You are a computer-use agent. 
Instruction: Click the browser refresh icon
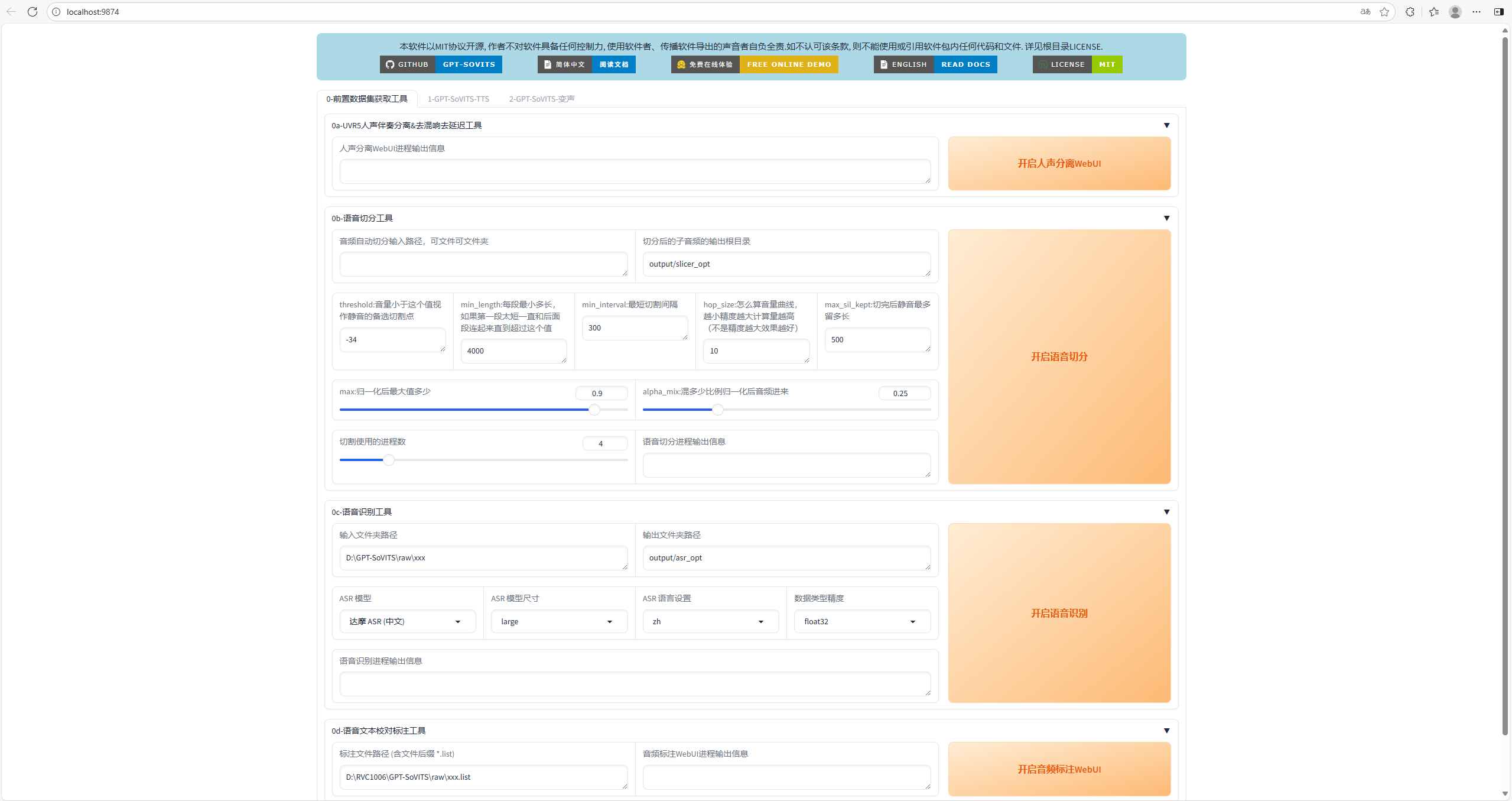coord(32,12)
